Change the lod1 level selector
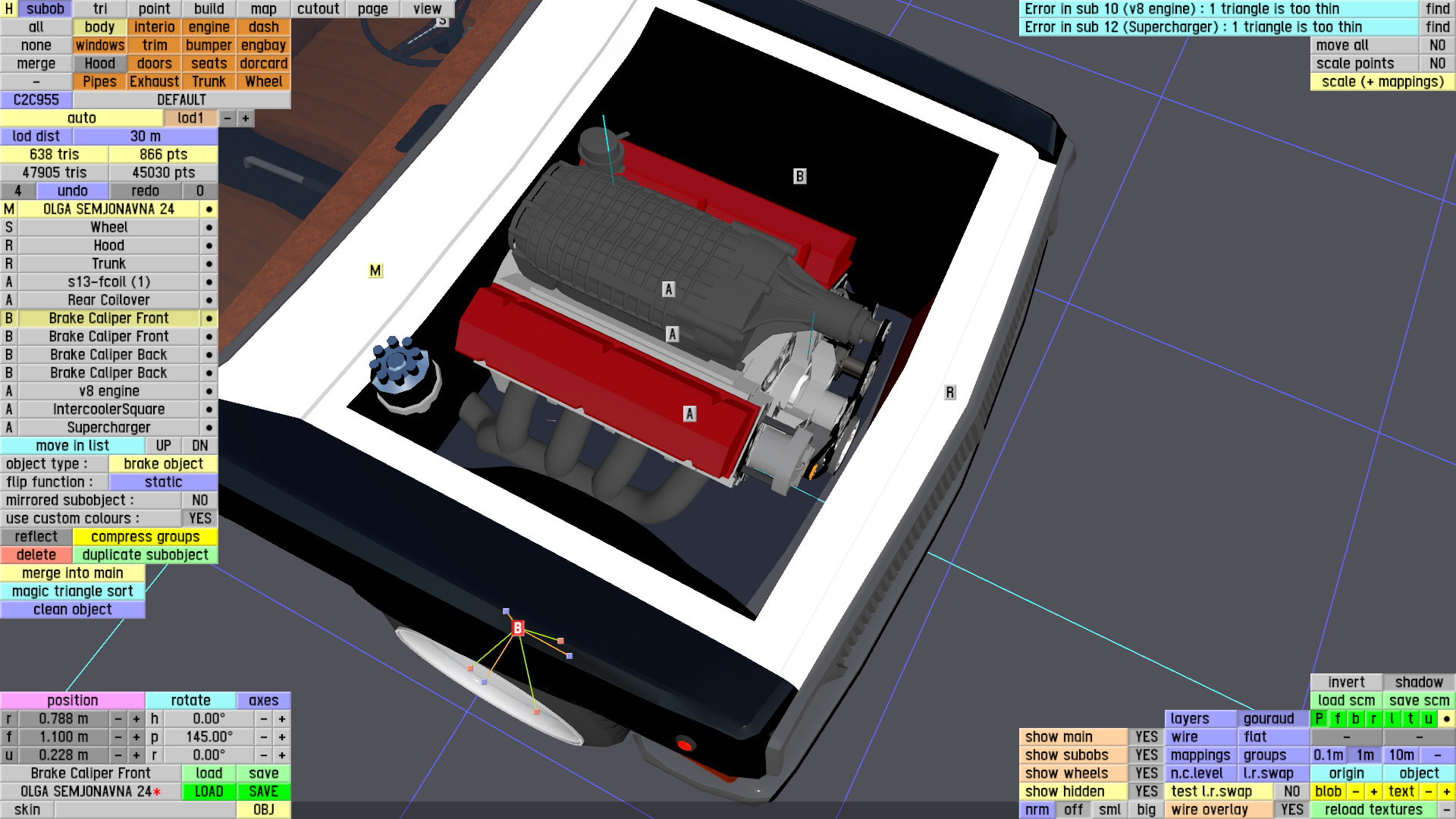Screen dimensions: 1456x819 pos(190,118)
